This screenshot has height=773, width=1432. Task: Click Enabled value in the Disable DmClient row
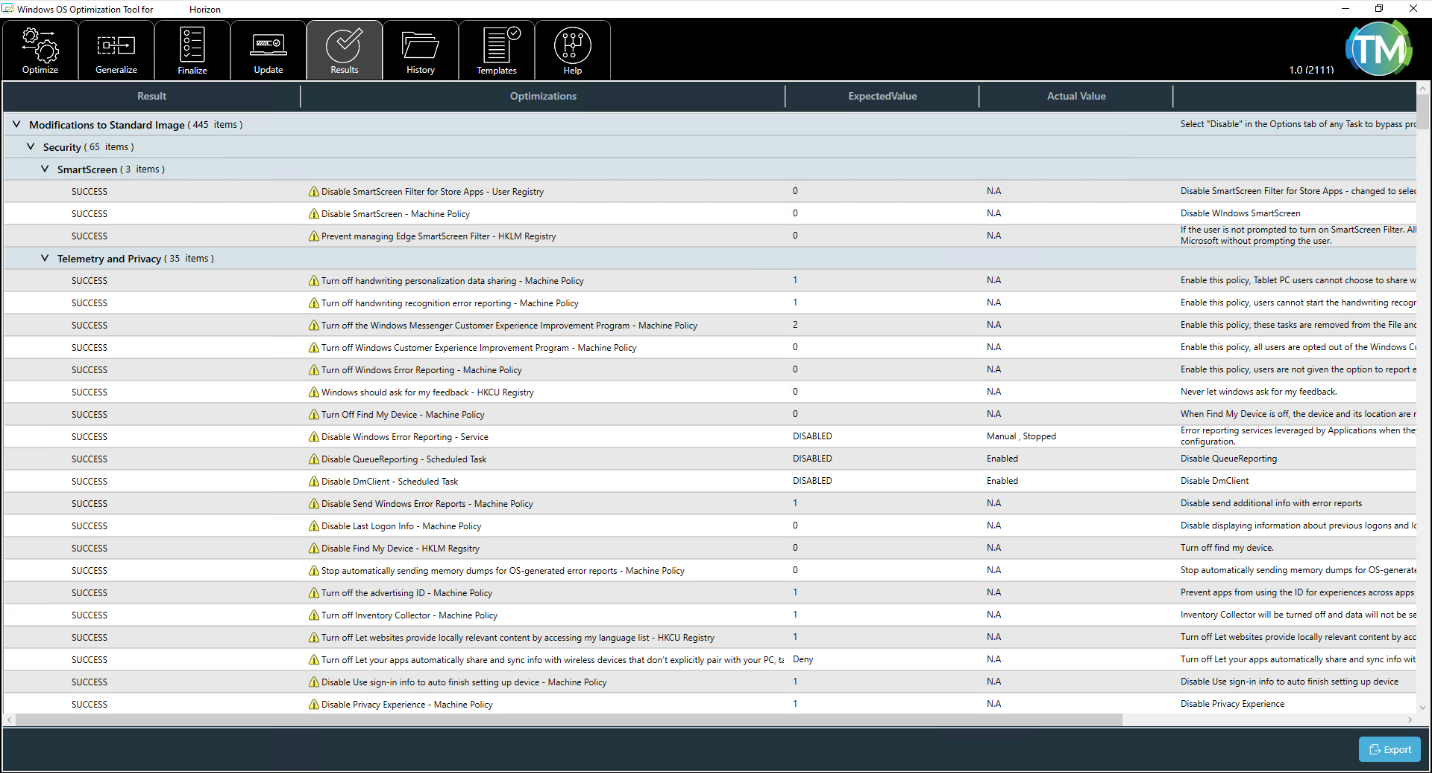point(1002,481)
